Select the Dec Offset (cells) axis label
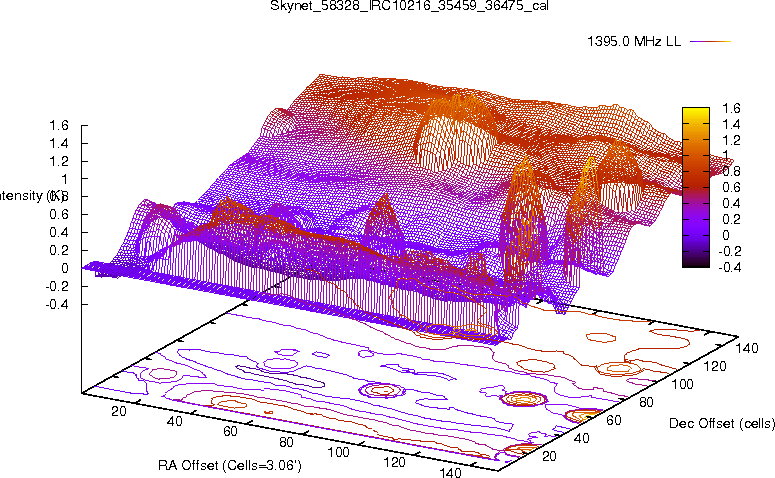The height and width of the screenshot is (478, 775). click(x=722, y=423)
